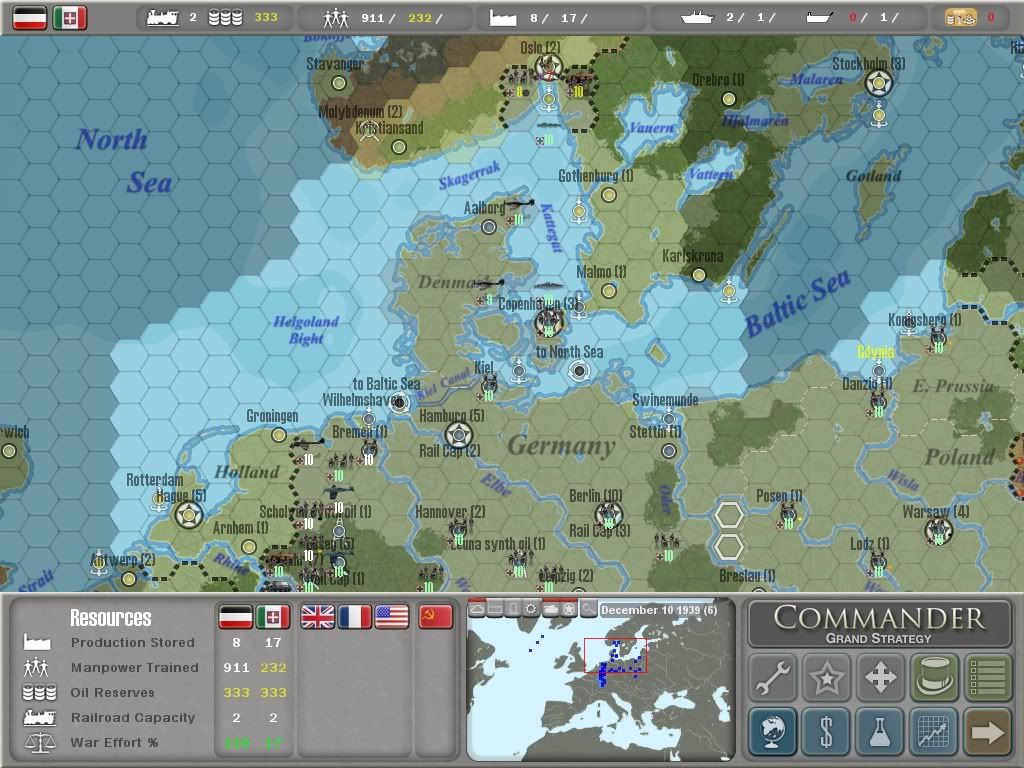Toggle the star circle minimap filter

click(x=569, y=609)
